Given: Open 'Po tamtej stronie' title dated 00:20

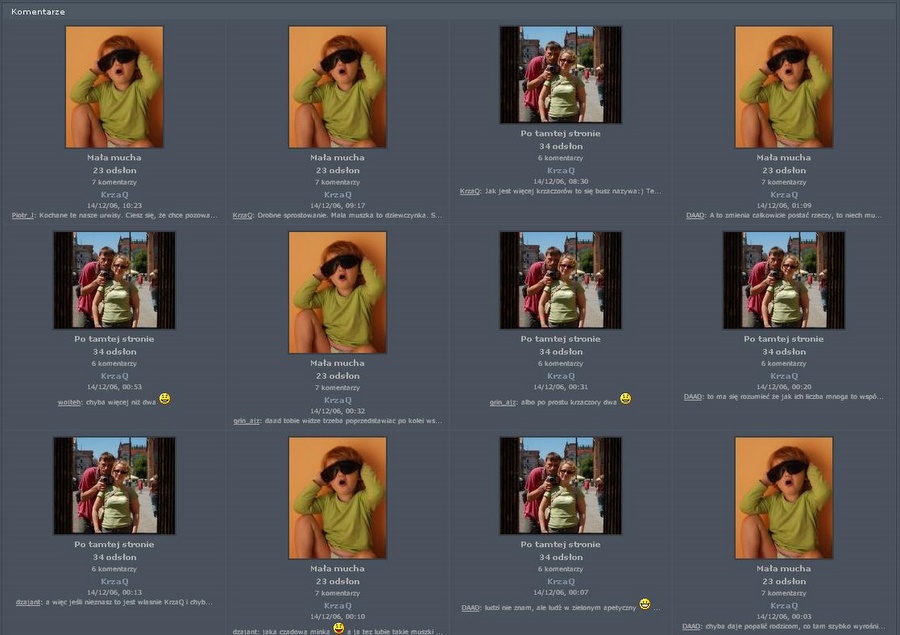Looking at the screenshot, I should [x=784, y=339].
